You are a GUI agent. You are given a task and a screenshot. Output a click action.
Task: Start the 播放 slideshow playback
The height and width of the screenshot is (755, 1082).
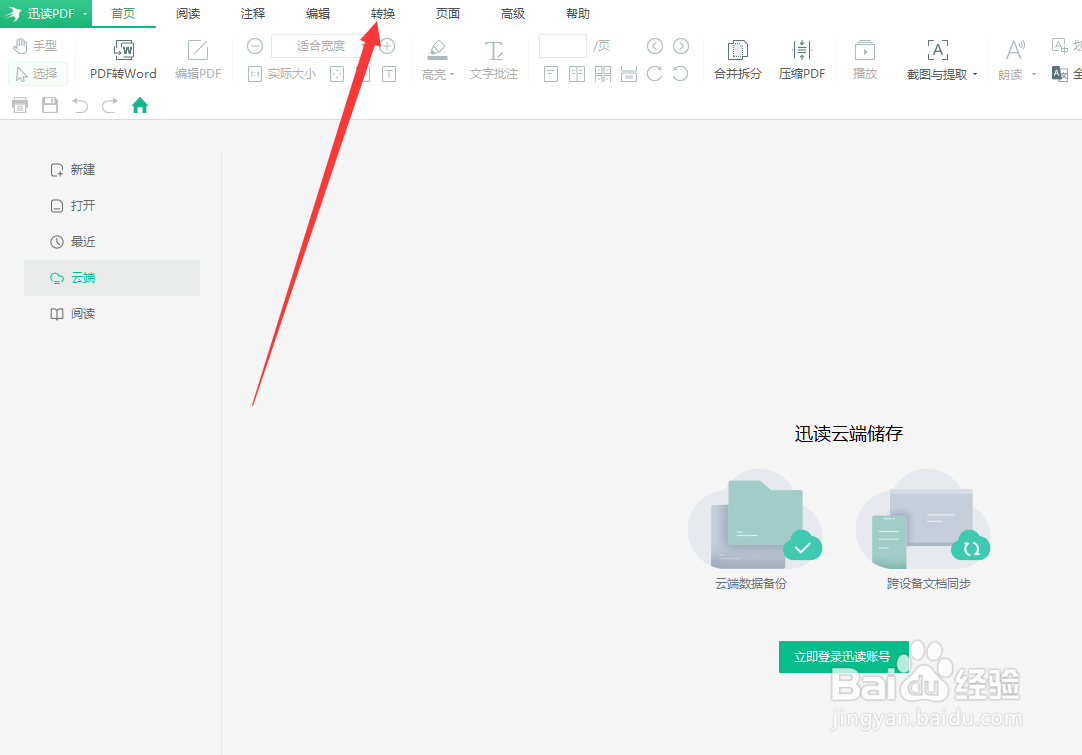tap(865, 59)
